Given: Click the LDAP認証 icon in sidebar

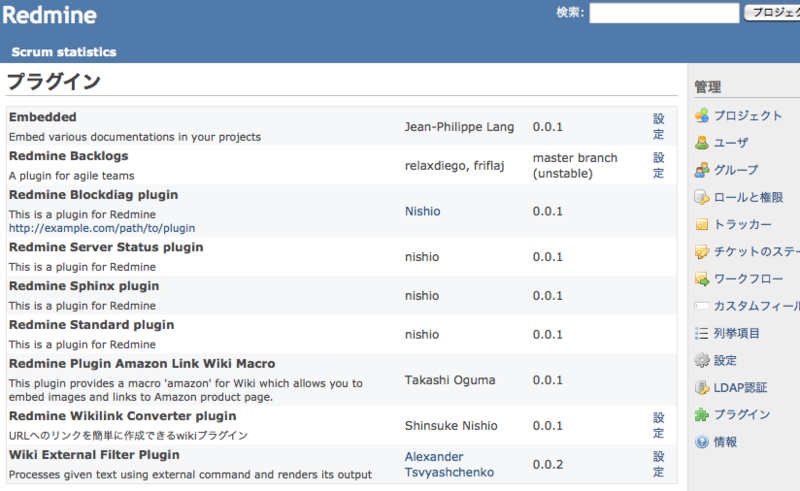Looking at the screenshot, I should [702, 387].
